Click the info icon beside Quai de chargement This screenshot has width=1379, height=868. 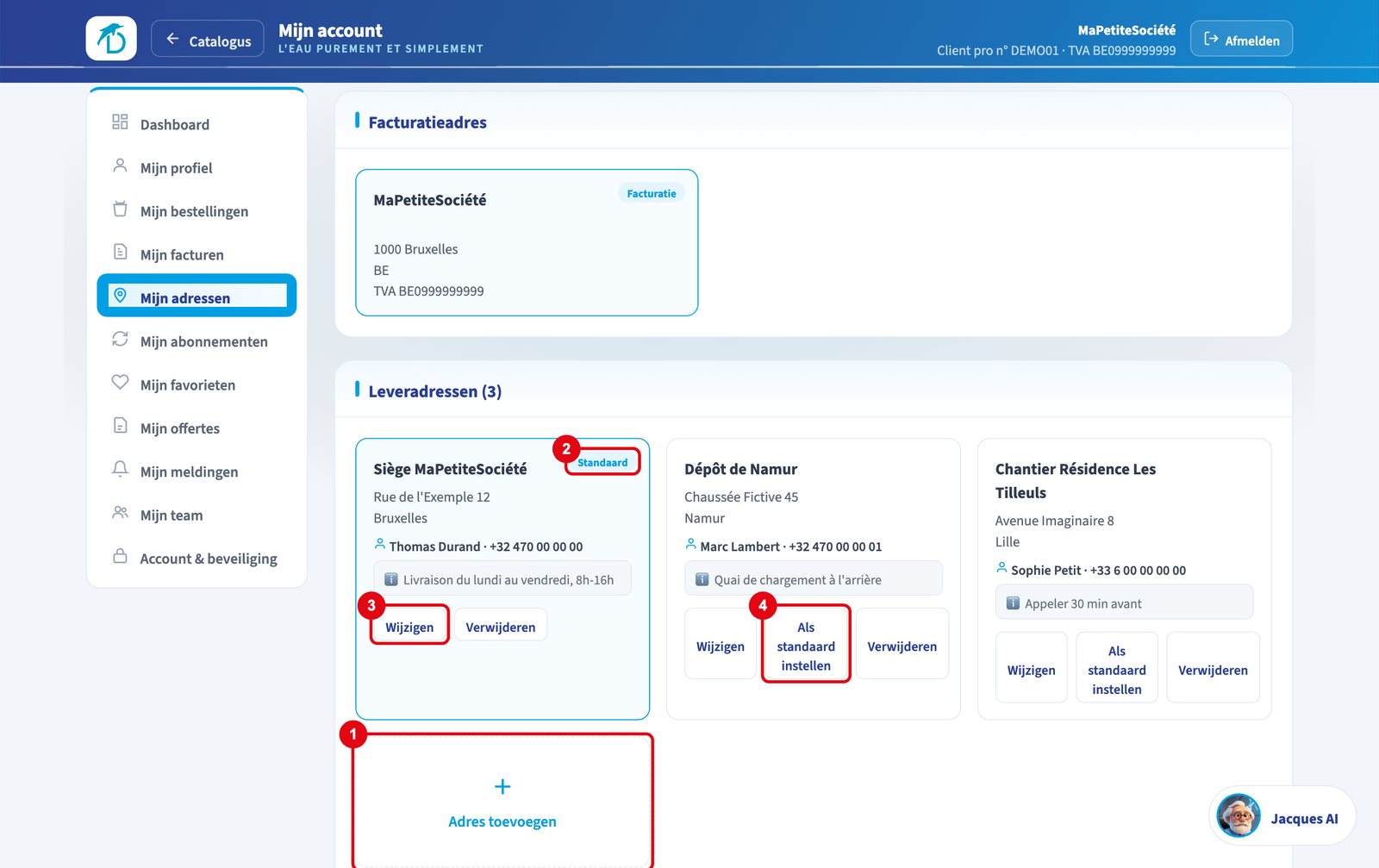(702, 580)
